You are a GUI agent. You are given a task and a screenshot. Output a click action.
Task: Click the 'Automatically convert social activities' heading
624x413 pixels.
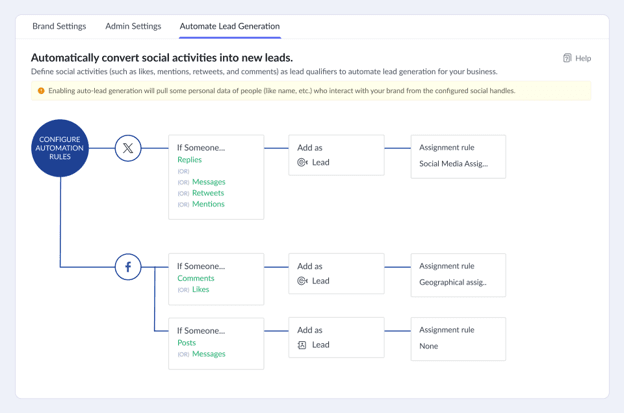162,58
